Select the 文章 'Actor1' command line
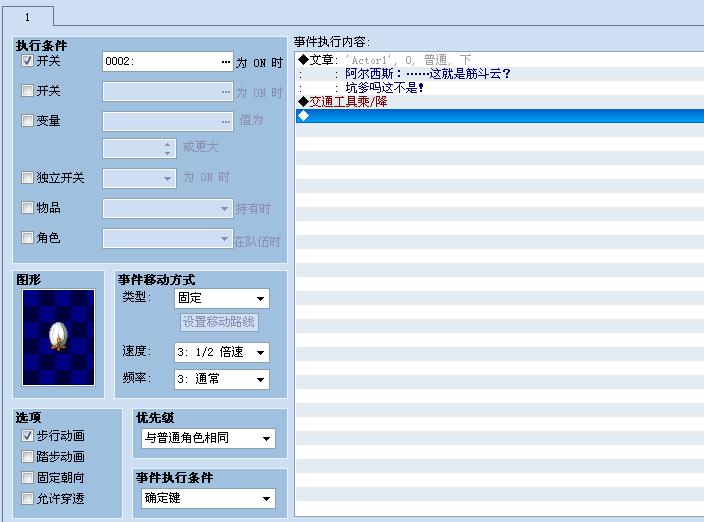The image size is (704, 522). [x=500, y=60]
